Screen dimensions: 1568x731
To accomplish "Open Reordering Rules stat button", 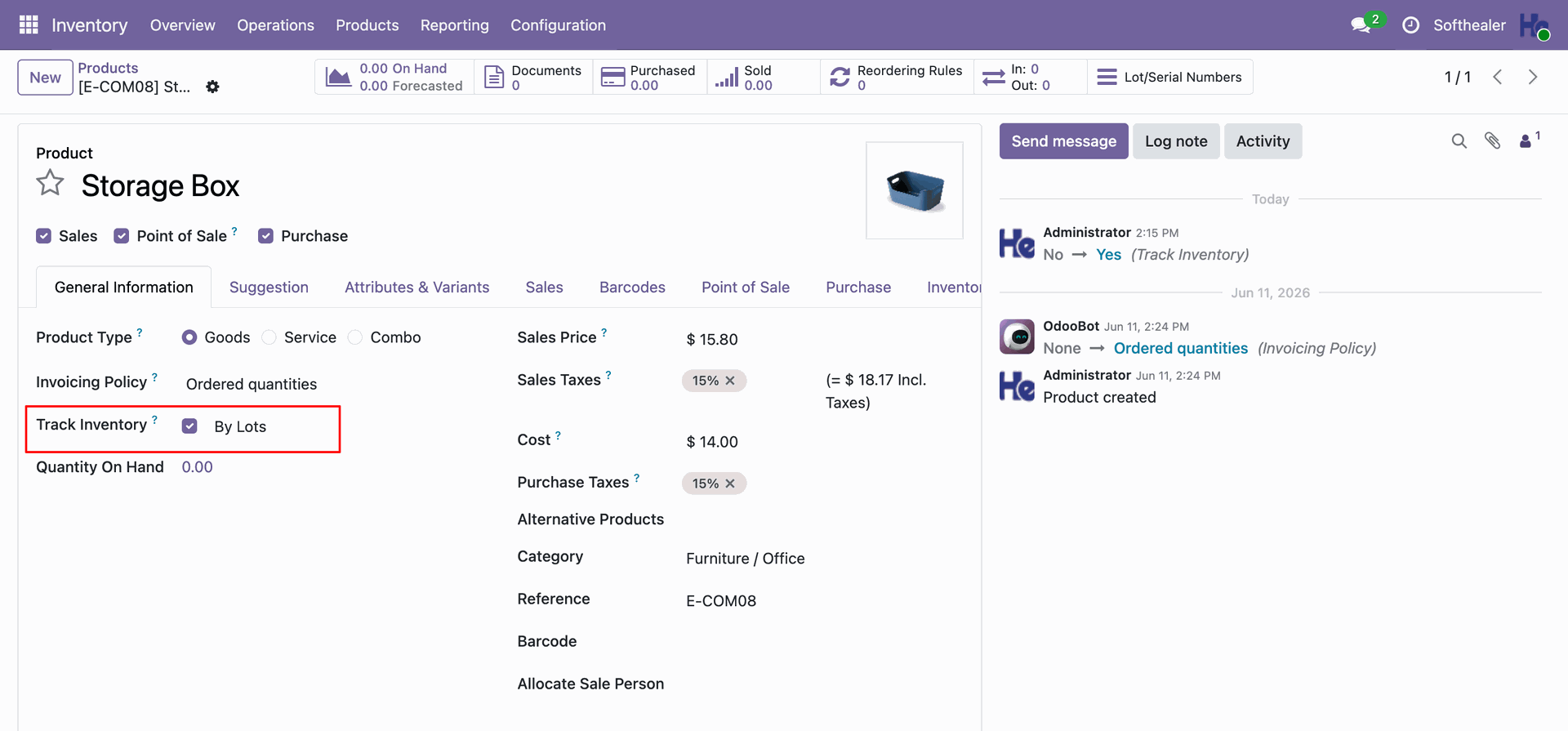I will coord(897,77).
